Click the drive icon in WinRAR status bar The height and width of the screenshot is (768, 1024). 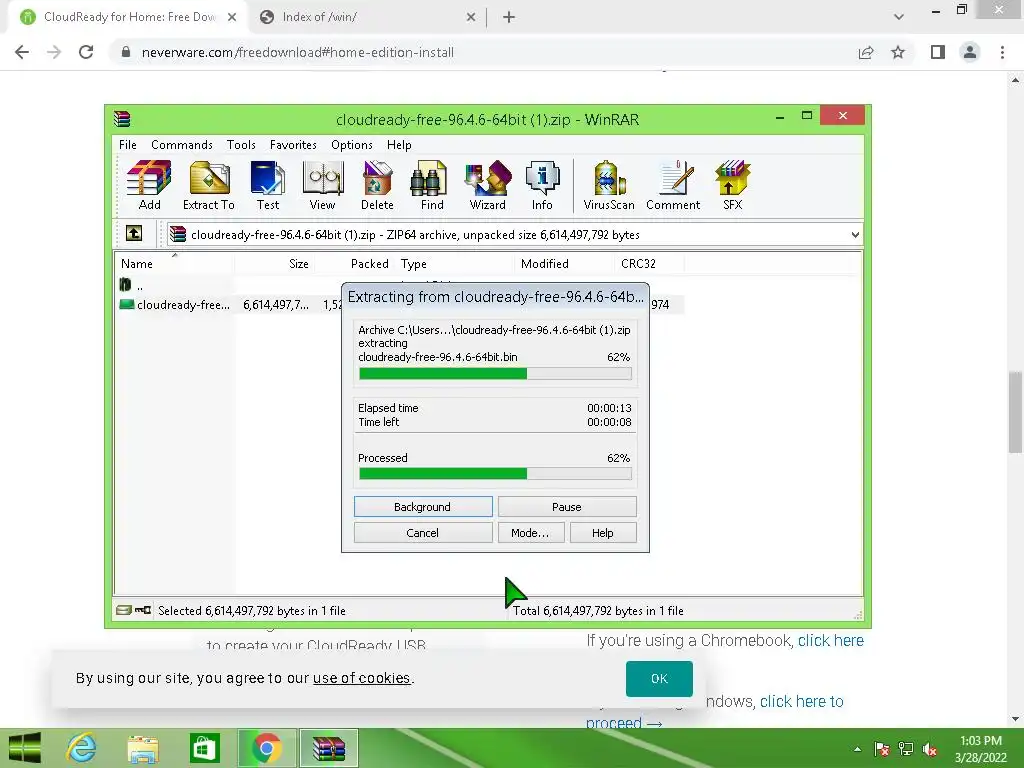point(123,610)
